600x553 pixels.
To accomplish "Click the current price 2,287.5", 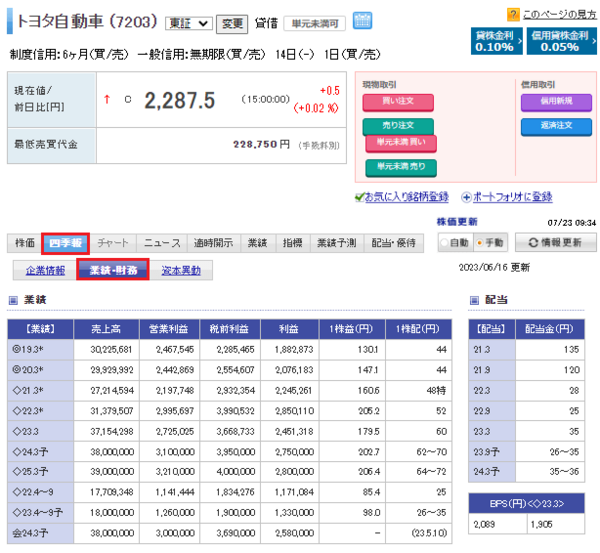I will (179, 101).
